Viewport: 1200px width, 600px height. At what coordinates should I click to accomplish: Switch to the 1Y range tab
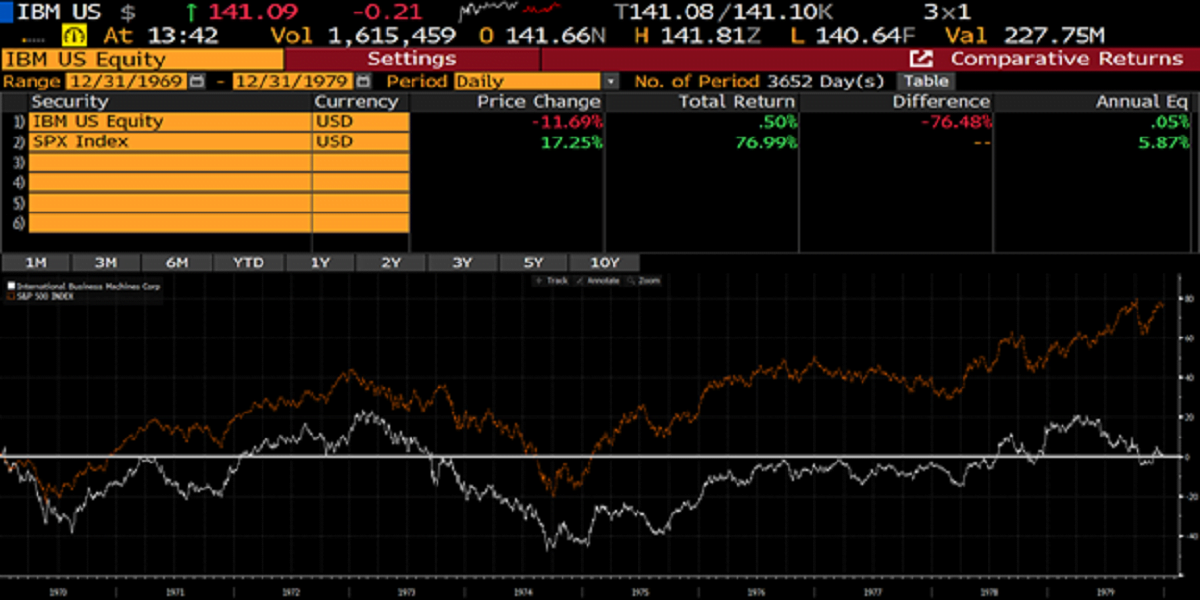coord(320,262)
